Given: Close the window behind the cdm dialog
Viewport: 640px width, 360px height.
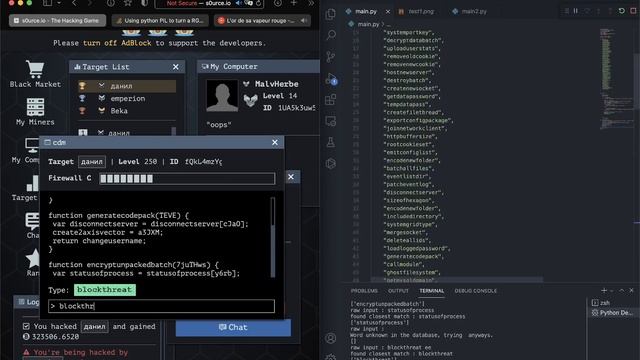Looking at the screenshot, I should pos(291,177).
